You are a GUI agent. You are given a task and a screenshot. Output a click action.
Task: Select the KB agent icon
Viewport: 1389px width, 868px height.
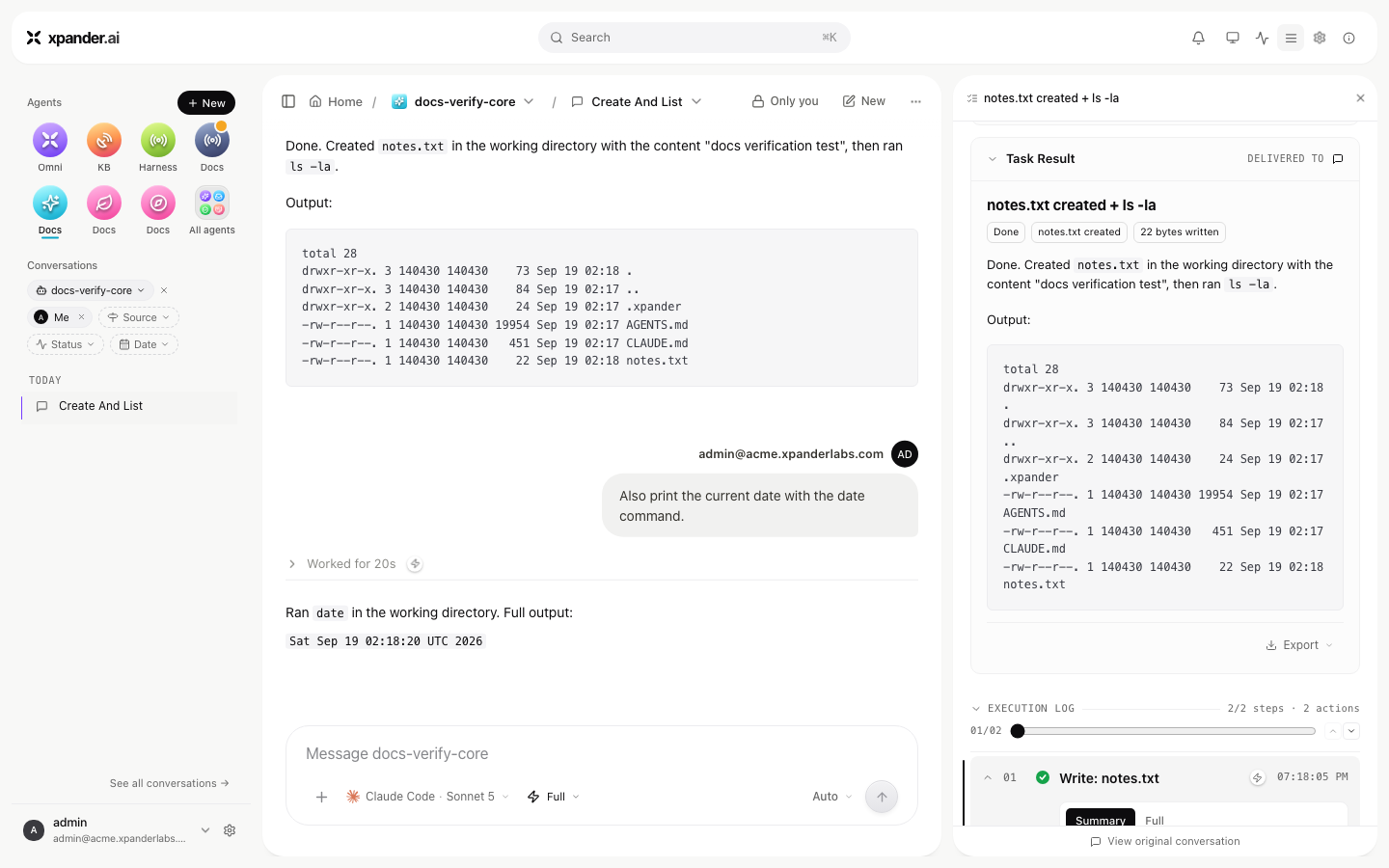(x=104, y=141)
